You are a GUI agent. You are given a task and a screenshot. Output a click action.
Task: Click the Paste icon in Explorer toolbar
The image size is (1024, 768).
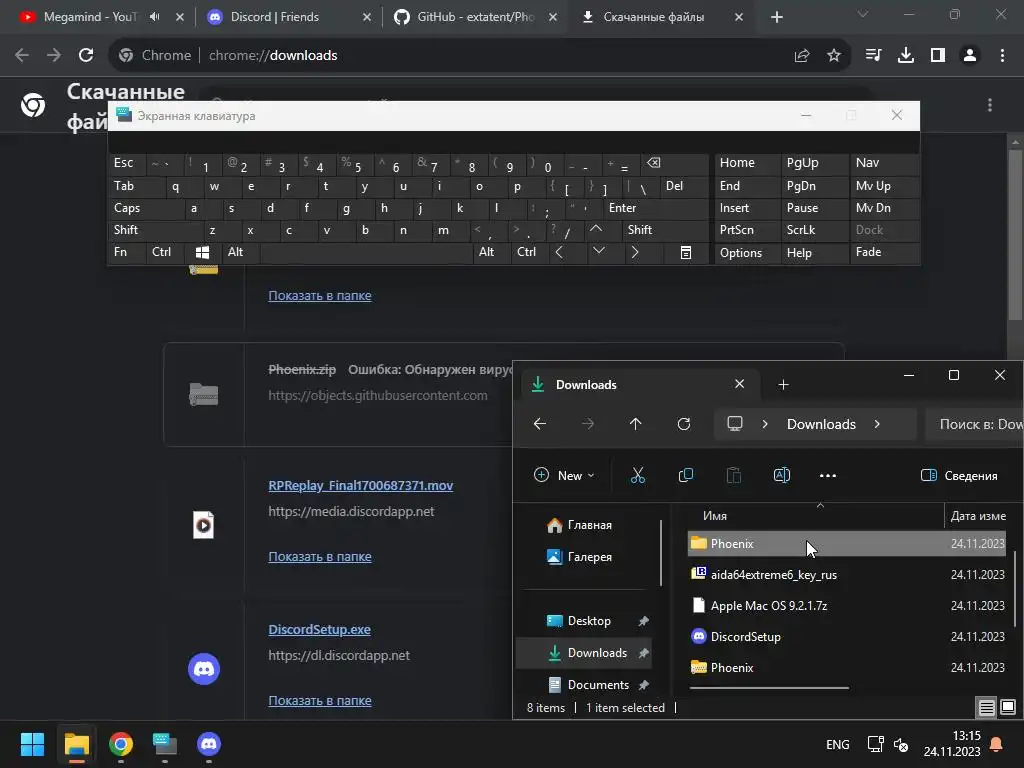coord(734,475)
